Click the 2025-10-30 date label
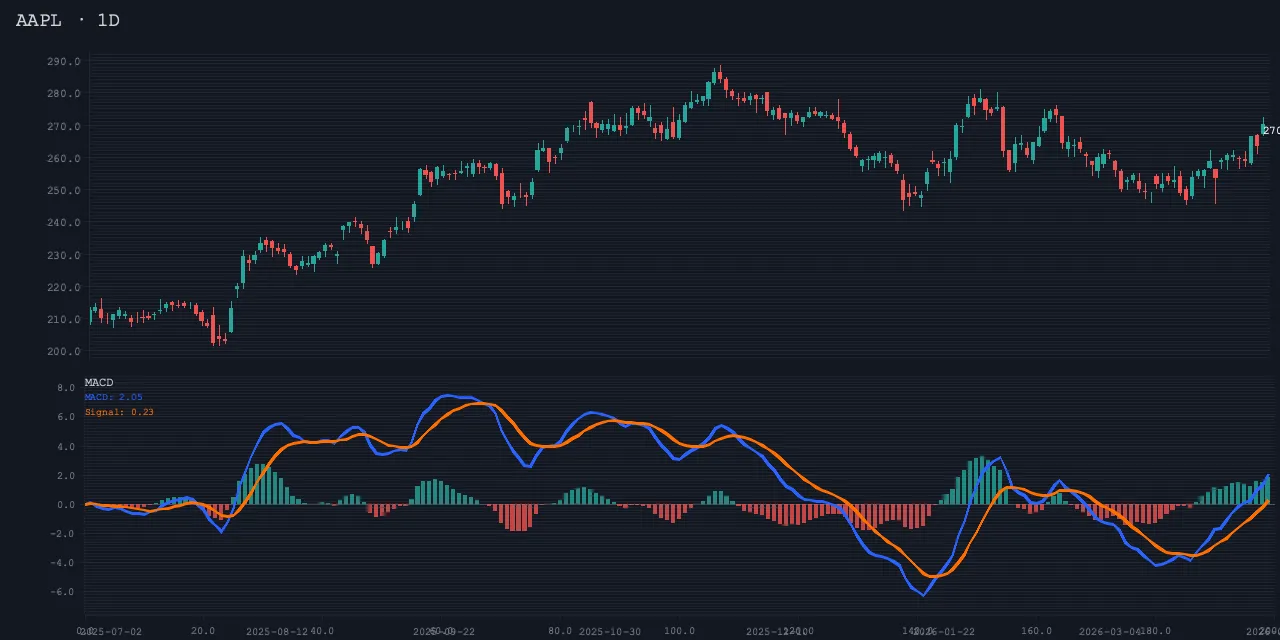Screen dimensions: 1280x640 [610, 632]
